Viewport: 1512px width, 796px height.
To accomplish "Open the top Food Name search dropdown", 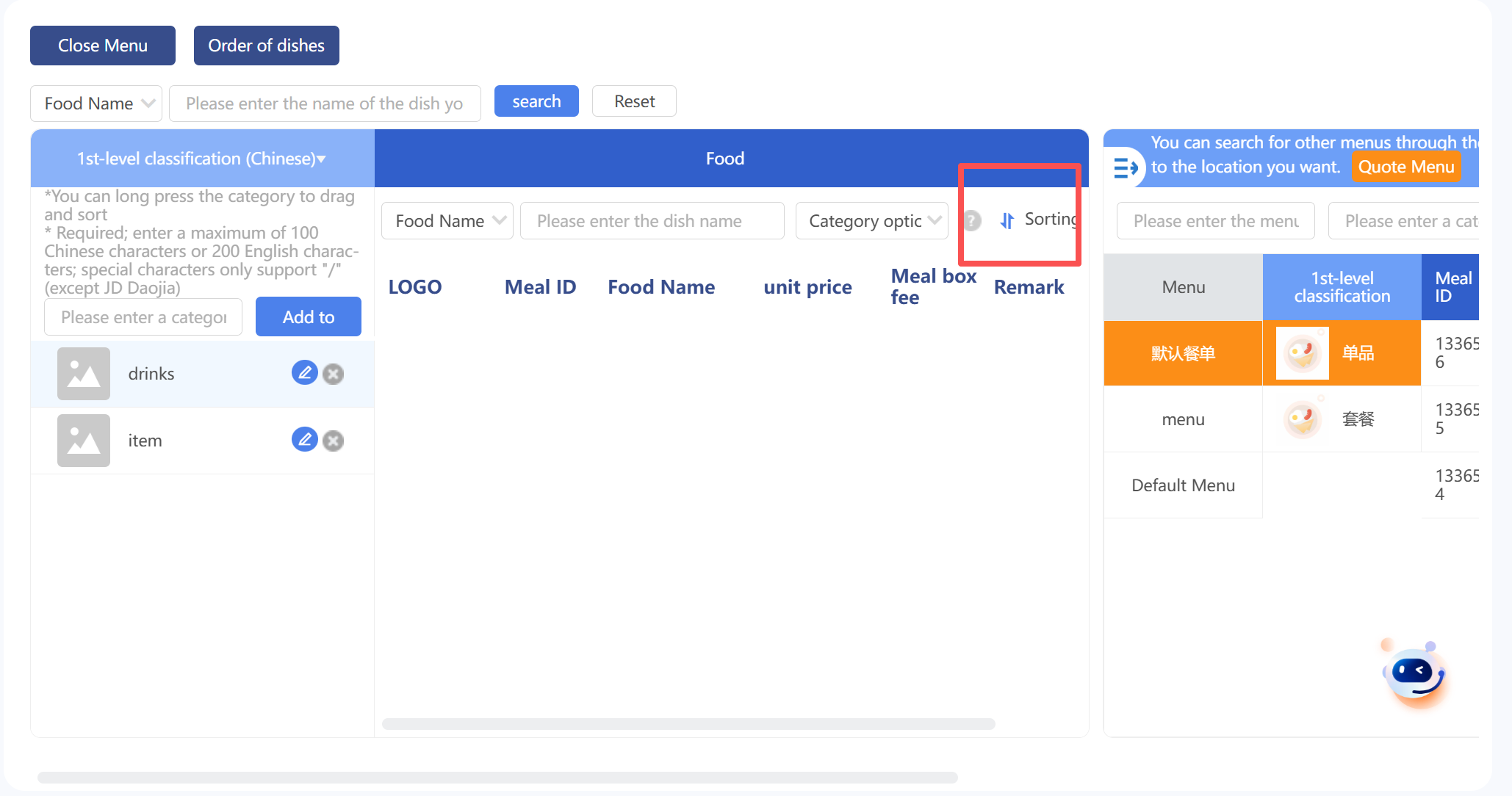I will click(96, 104).
